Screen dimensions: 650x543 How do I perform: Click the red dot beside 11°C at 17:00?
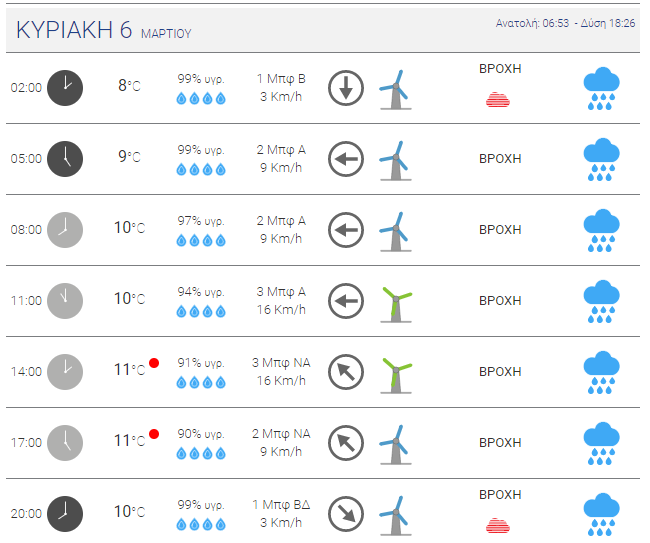pos(154,434)
